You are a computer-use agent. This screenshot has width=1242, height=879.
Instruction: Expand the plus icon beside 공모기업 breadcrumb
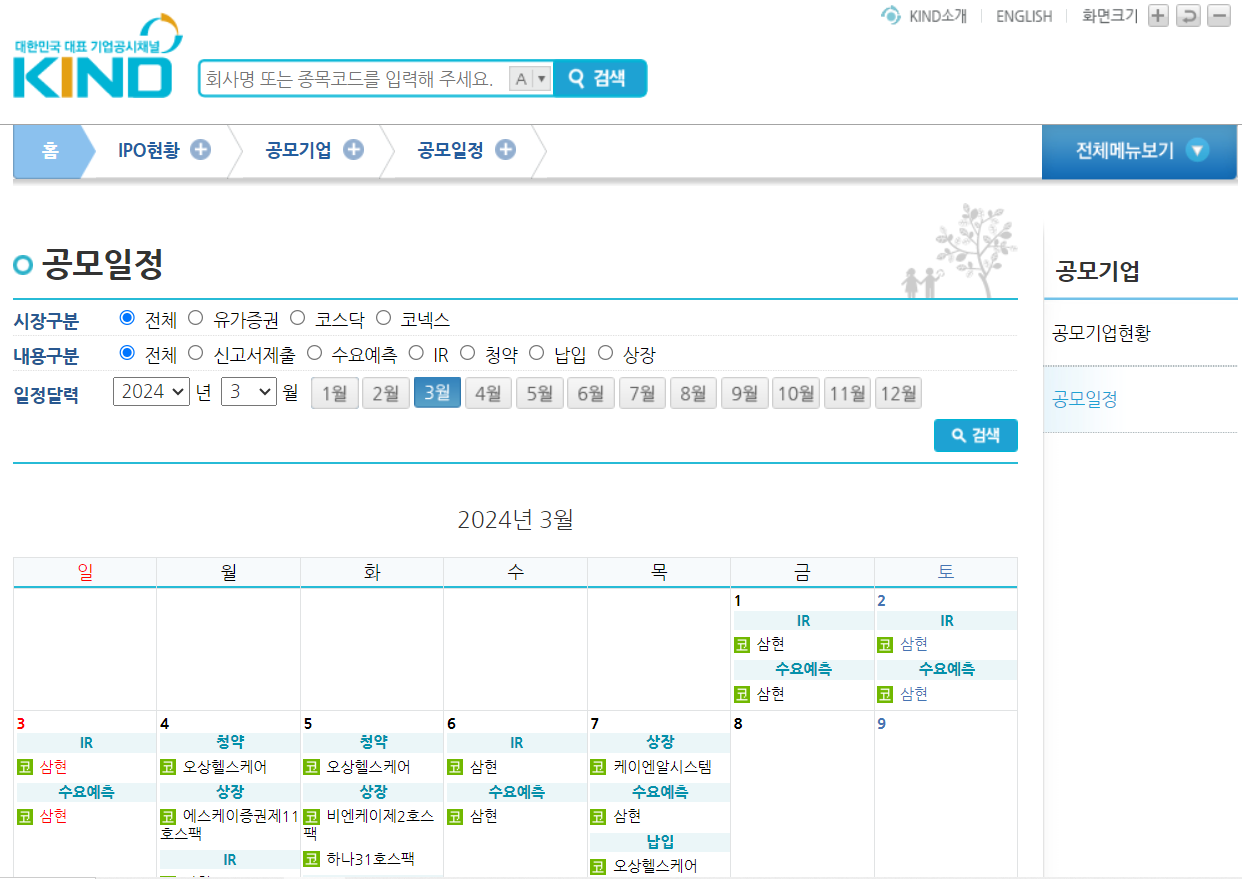(352, 148)
